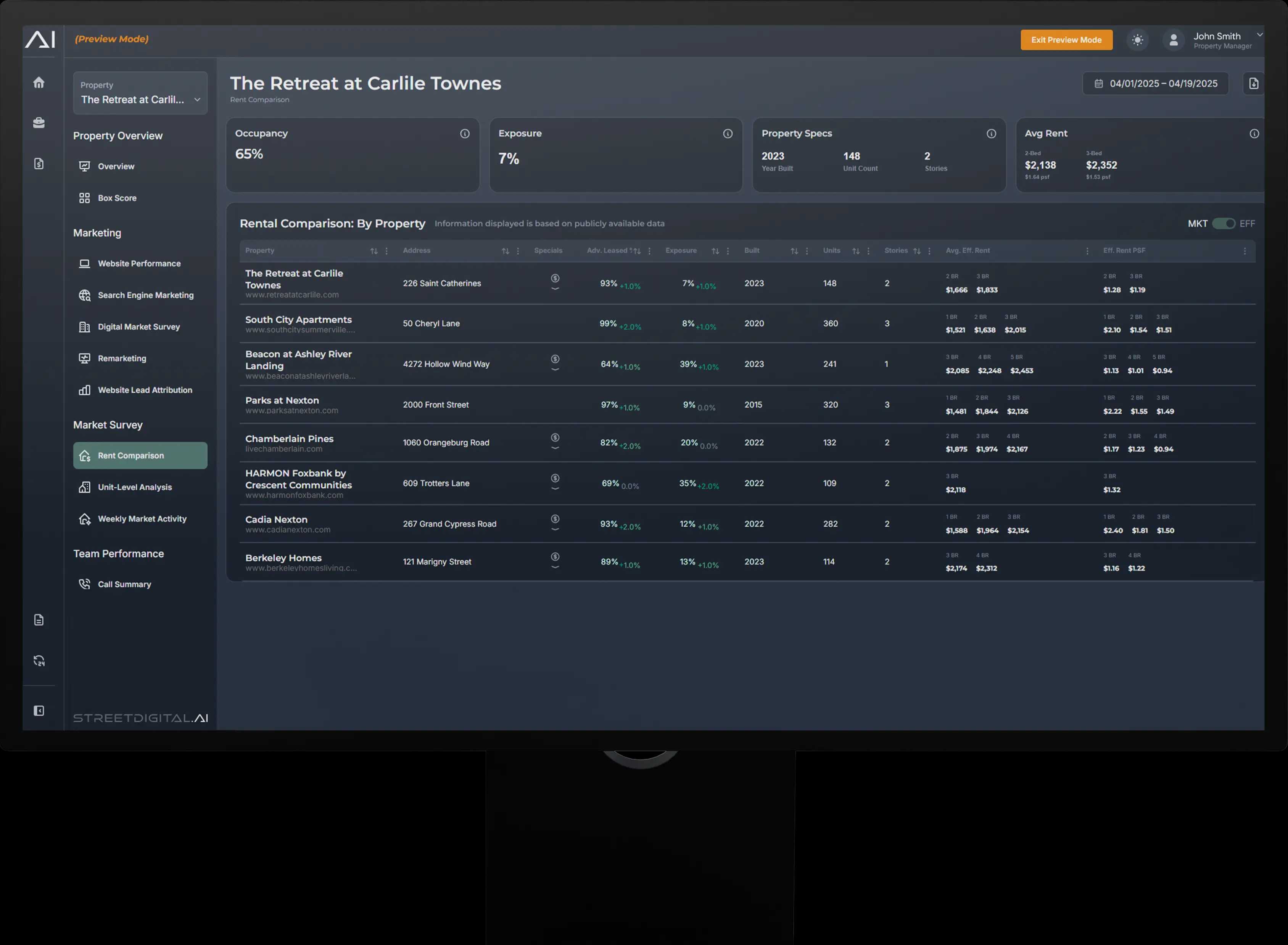Click specials icon for Cadia Nexton row
This screenshot has width=1288, height=945.
click(x=555, y=523)
